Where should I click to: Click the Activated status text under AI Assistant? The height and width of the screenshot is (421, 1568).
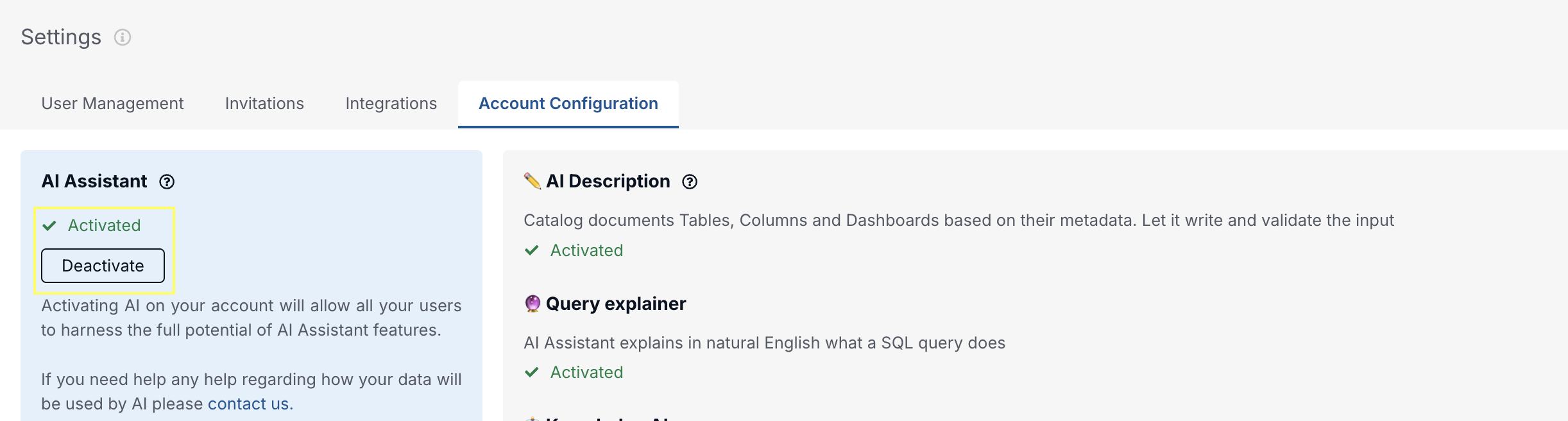(x=104, y=225)
